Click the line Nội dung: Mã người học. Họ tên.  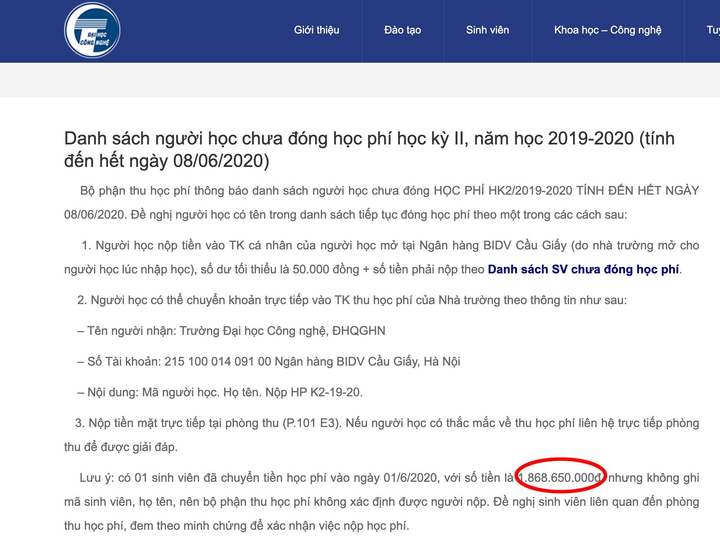pyautogui.click(x=220, y=392)
